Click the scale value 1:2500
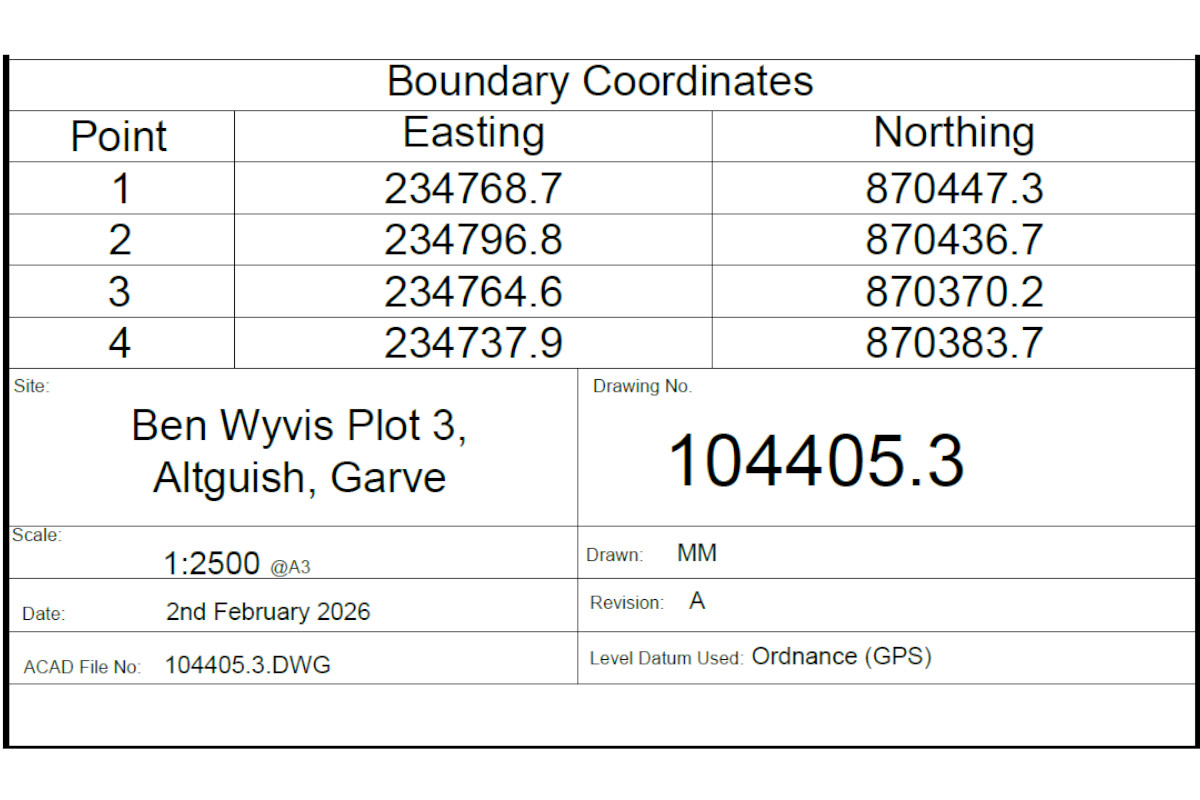Viewport: 1200px width, 800px height. (x=212, y=564)
